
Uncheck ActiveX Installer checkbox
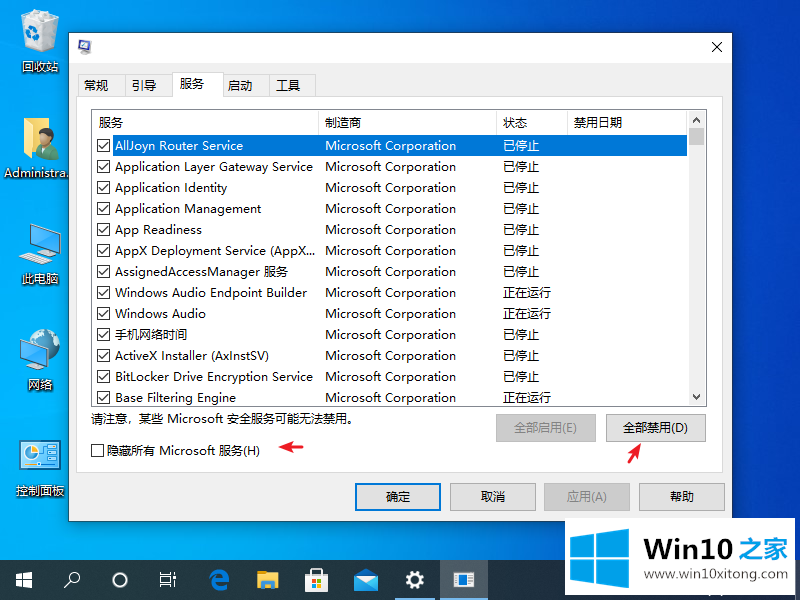104,356
